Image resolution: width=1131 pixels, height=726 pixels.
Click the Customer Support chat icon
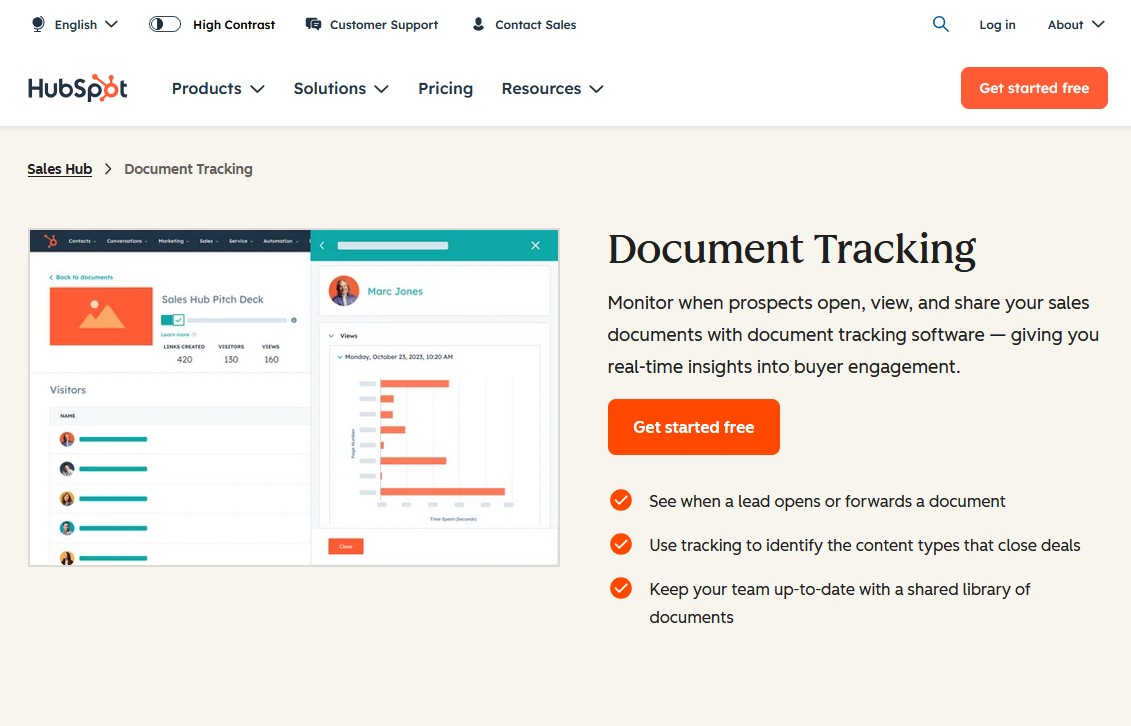click(x=313, y=25)
